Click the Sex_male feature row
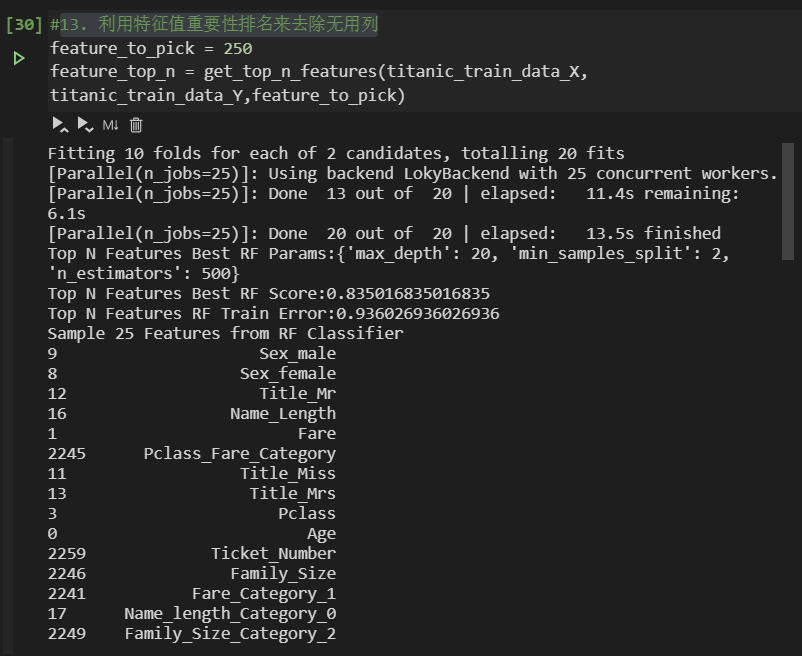The image size is (802, 656). pyautogui.click(x=297, y=353)
